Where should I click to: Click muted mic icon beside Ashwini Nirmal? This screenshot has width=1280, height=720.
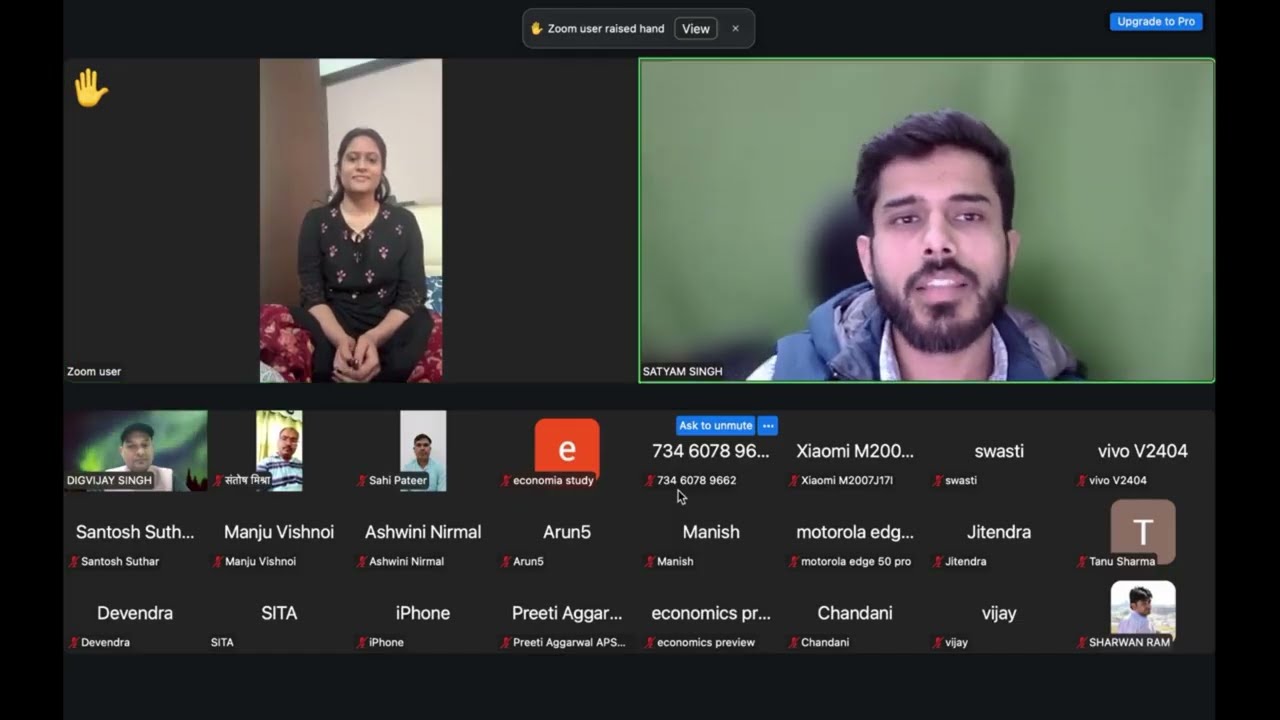click(362, 562)
